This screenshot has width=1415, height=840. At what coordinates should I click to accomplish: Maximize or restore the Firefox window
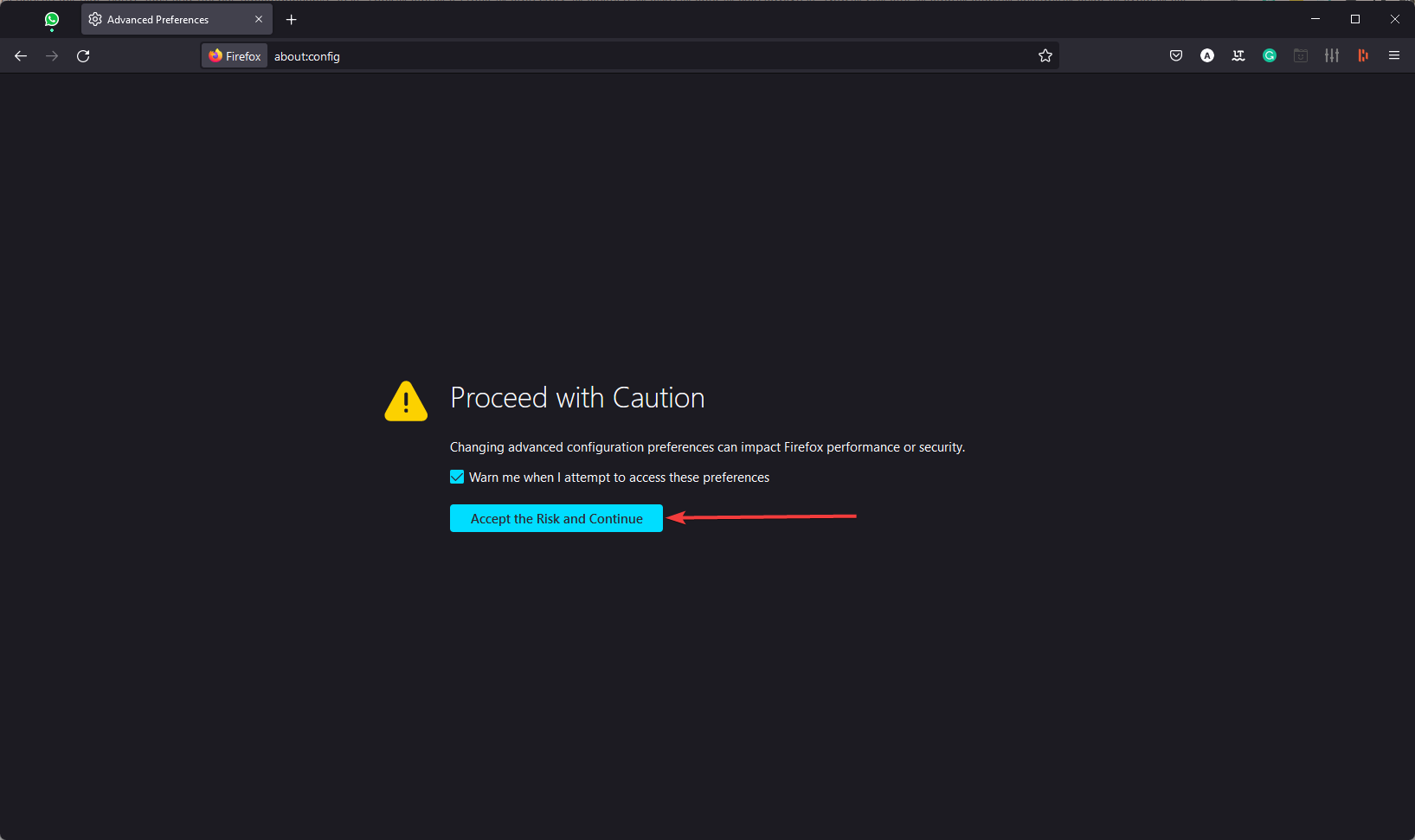click(x=1355, y=19)
